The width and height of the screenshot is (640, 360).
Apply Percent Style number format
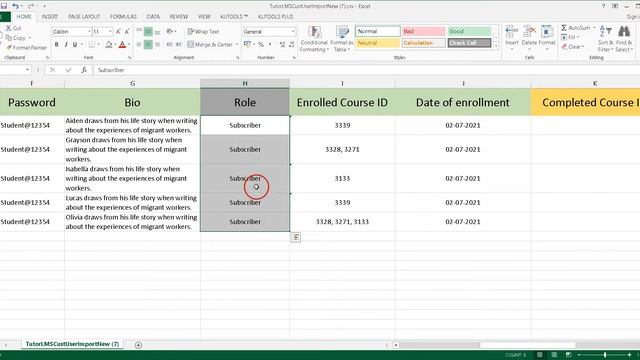(x=260, y=44)
